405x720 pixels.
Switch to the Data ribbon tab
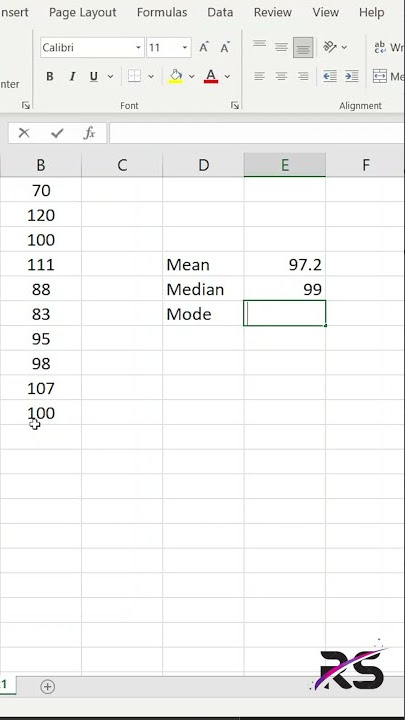coord(220,12)
